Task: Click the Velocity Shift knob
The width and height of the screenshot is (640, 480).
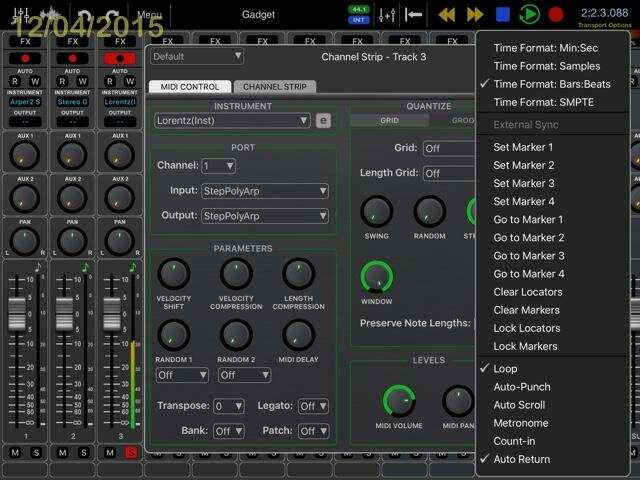Action: 173,273
